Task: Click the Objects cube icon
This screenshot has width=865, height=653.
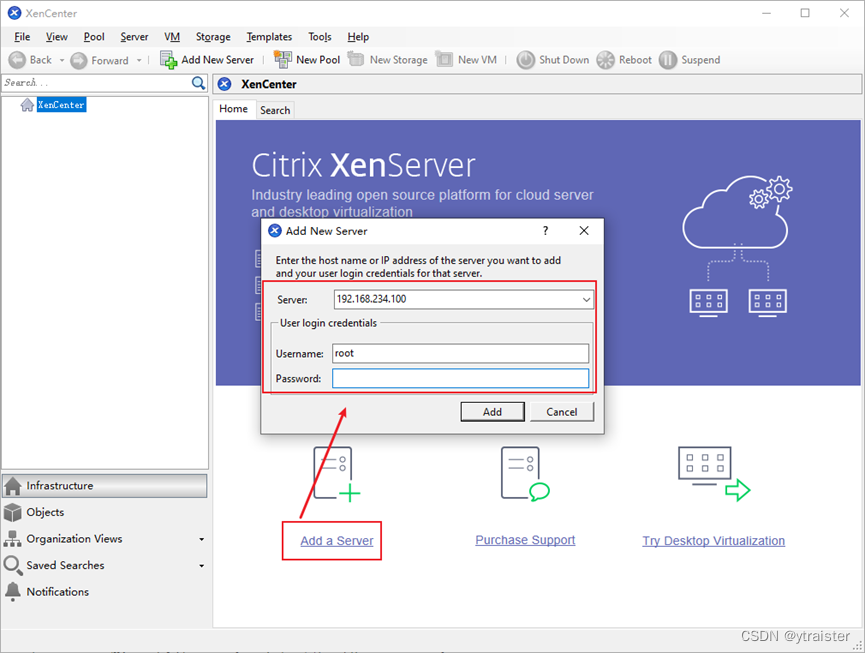Action: pos(13,512)
